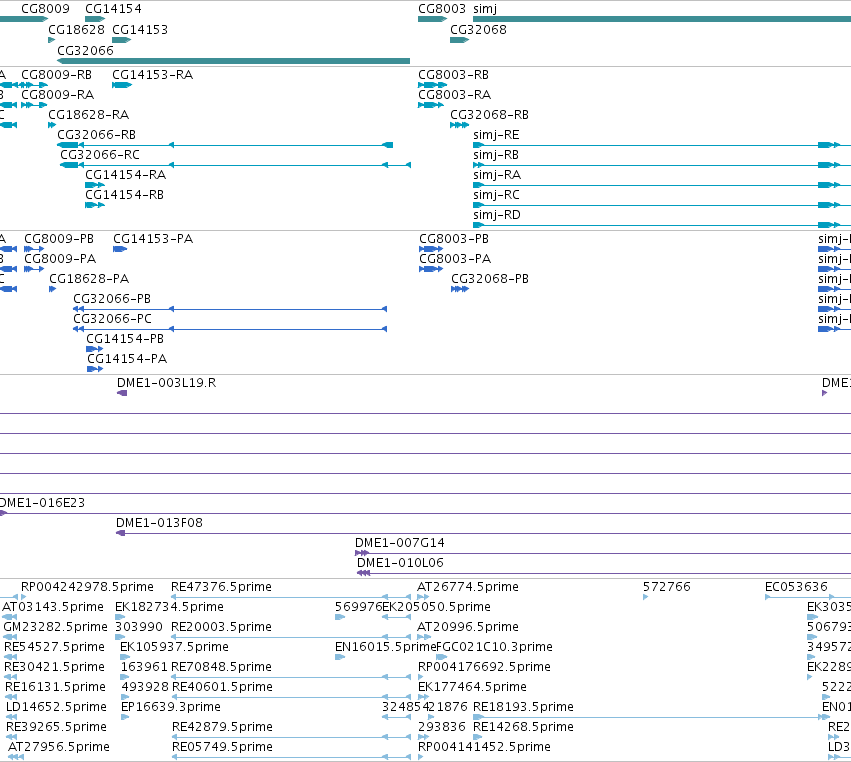Select the CG32068 gene label
This screenshot has height=762, width=851.
[478, 29]
